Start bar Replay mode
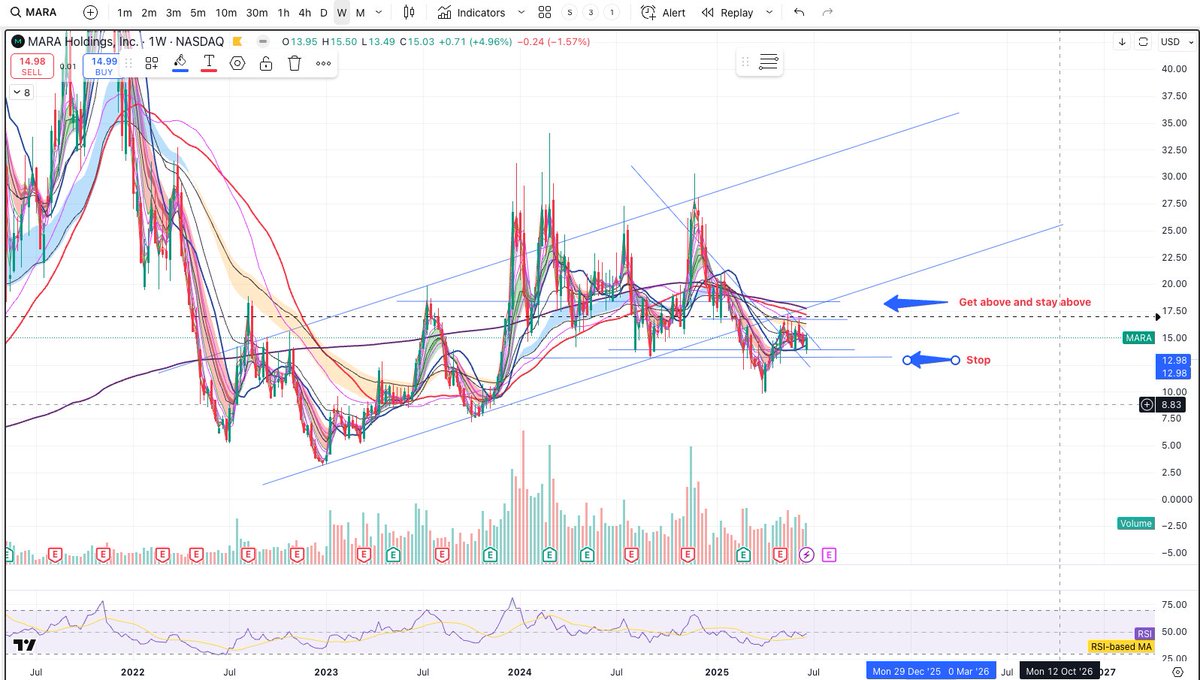Screen dimensions: 1200x680 726,13
